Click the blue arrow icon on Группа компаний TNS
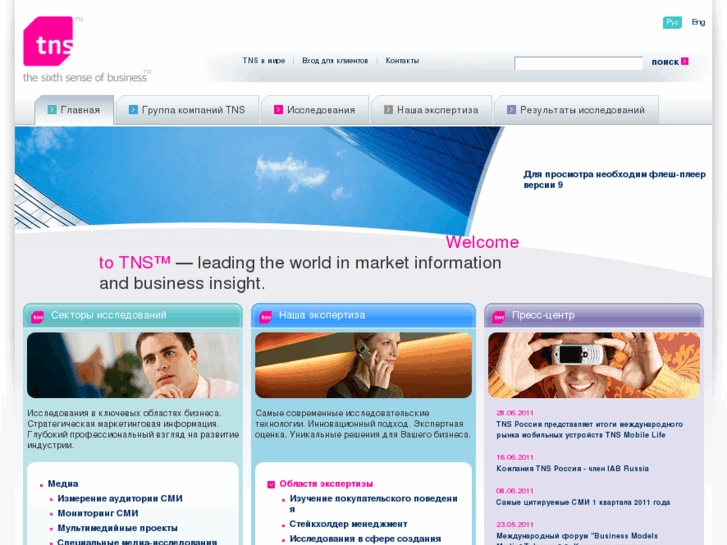Image resolution: width=727 pixels, height=545 pixels. pyautogui.click(x=133, y=109)
